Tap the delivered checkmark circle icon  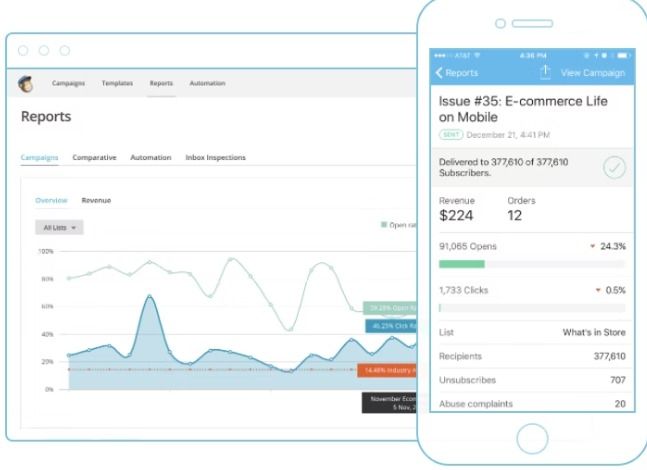point(614,168)
